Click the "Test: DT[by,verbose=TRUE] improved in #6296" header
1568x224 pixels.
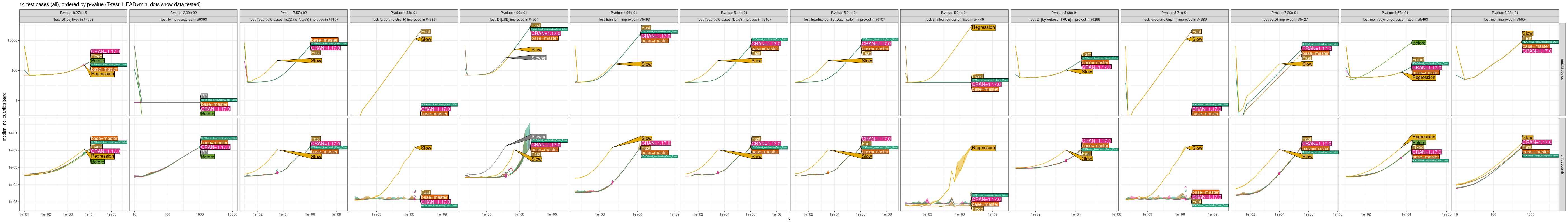click(1065, 20)
